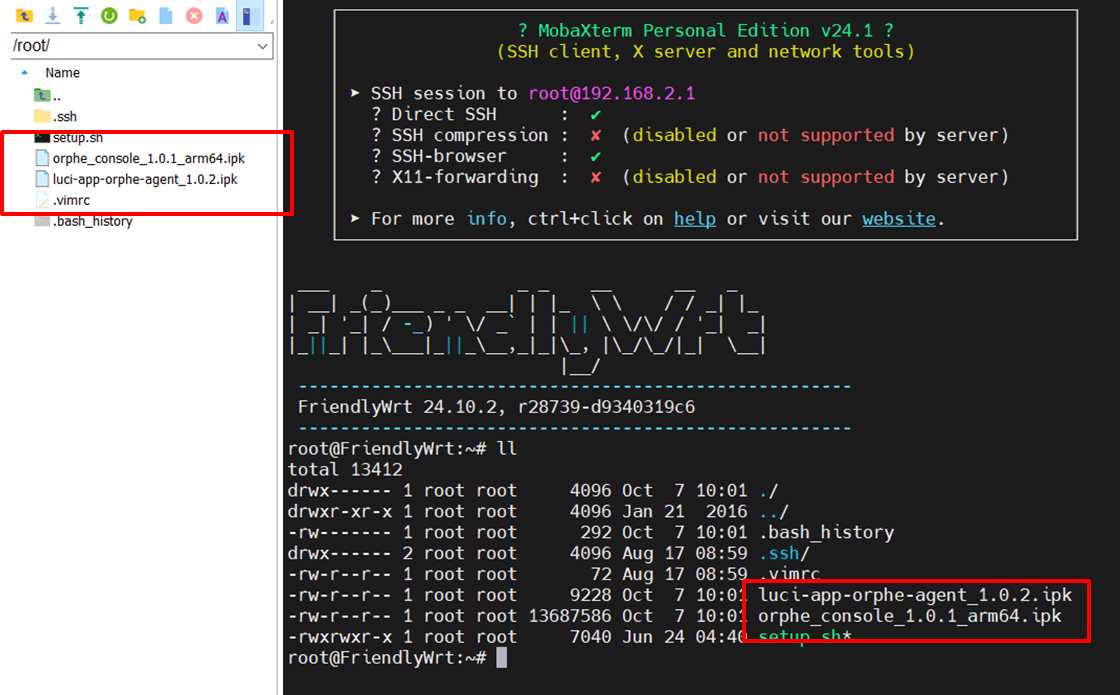
Task: Click the purple letter A file icon
Action: coord(222,15)
